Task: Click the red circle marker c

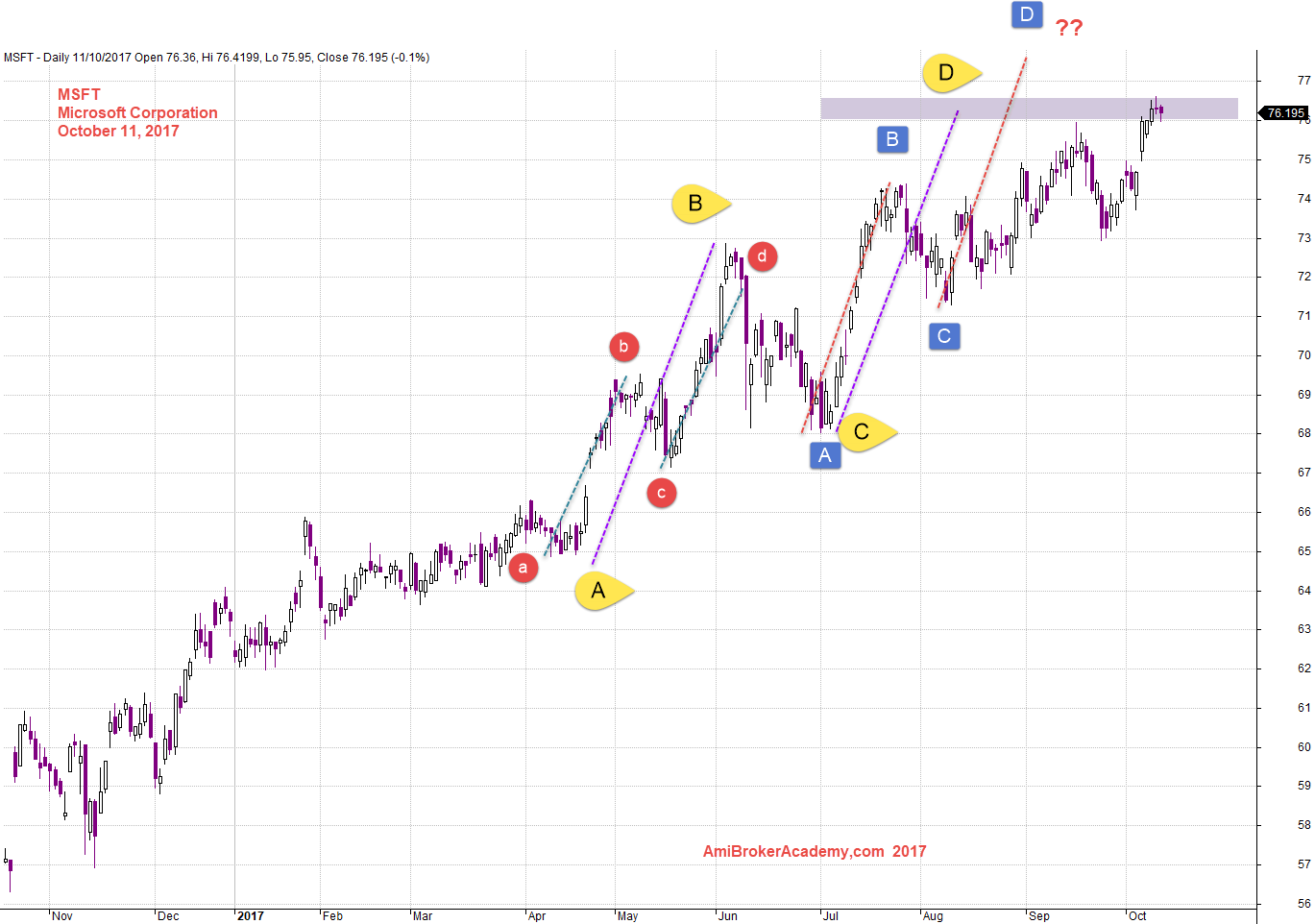Action: (x=661, y=493)
